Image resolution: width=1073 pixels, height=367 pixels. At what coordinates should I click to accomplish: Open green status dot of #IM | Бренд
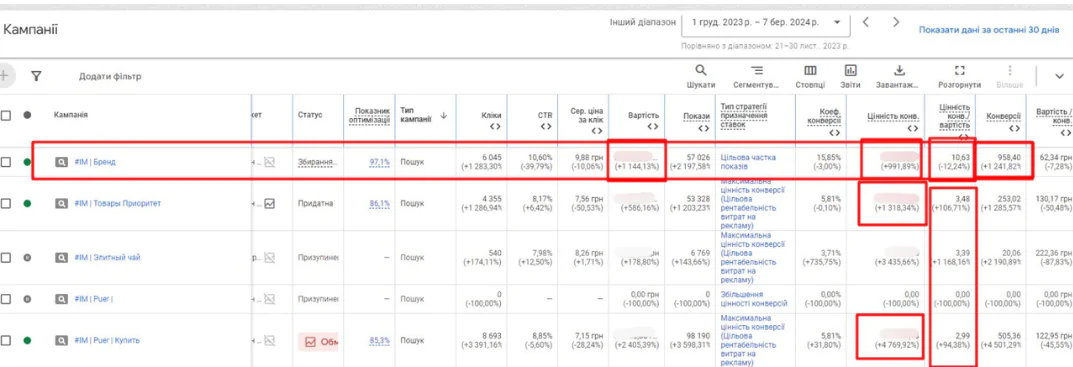[27, 162]
